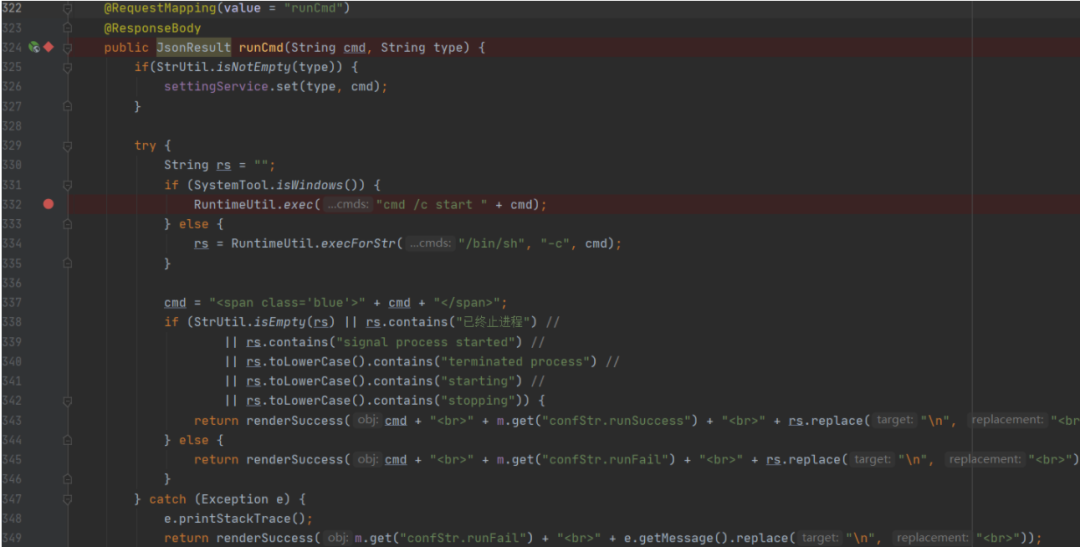
Task: Click line number 348 in the gutter
Action: pos(12,518)
